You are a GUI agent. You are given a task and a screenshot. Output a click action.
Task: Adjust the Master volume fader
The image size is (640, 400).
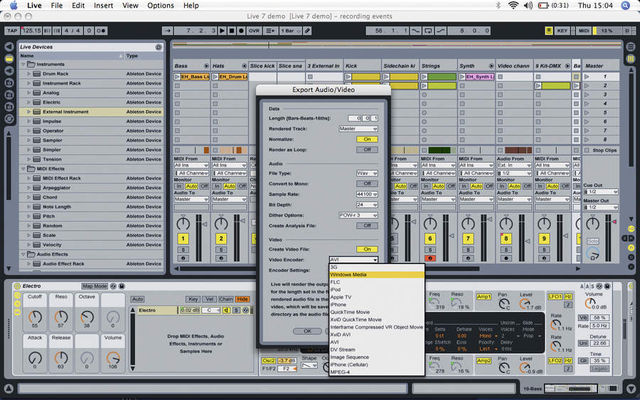tap(608, 238)
